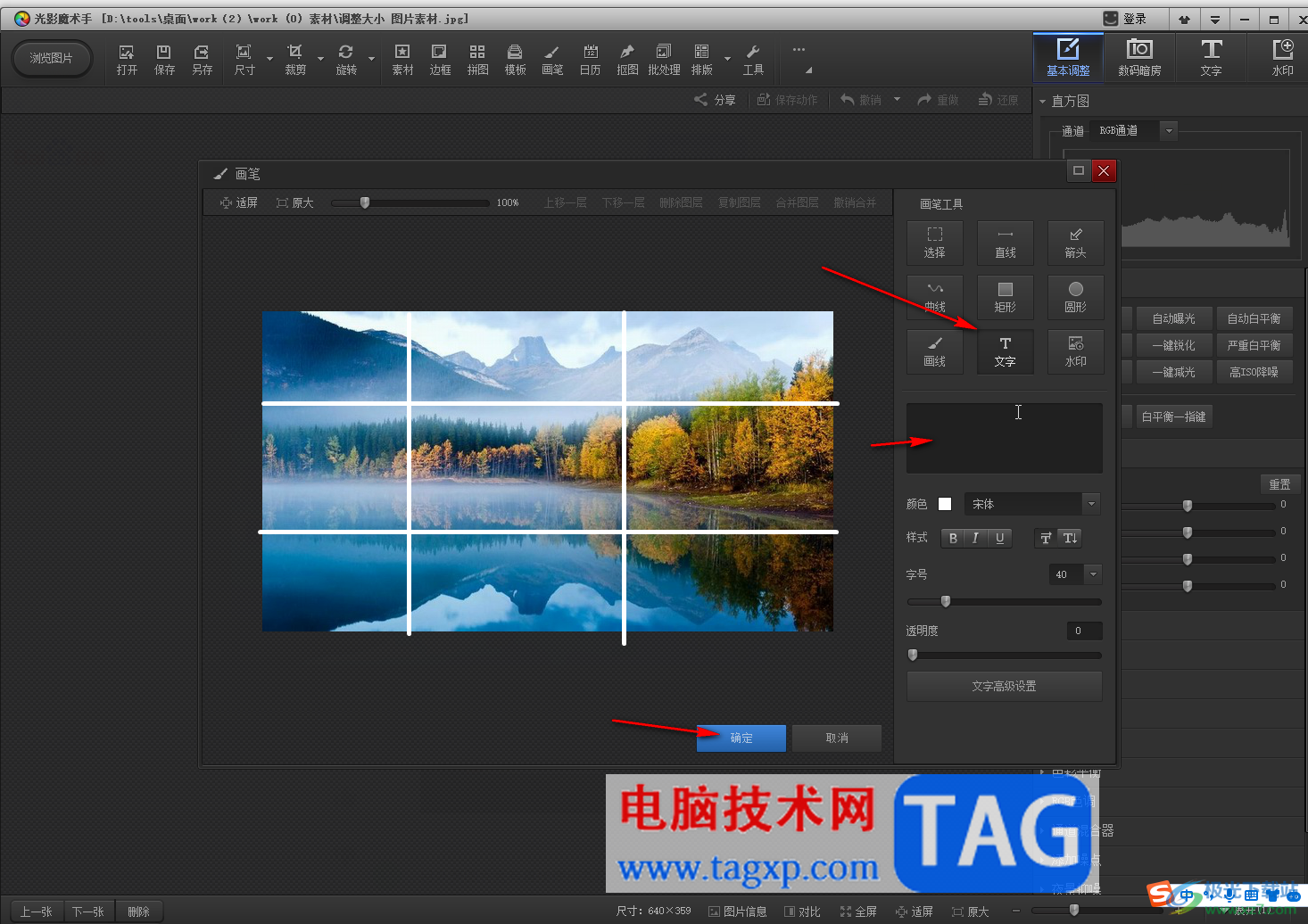The height and width of the screenshot is (924, 1308).
Task: Toggle horizontal text direction button
Action: click(x=1046, y=538)
